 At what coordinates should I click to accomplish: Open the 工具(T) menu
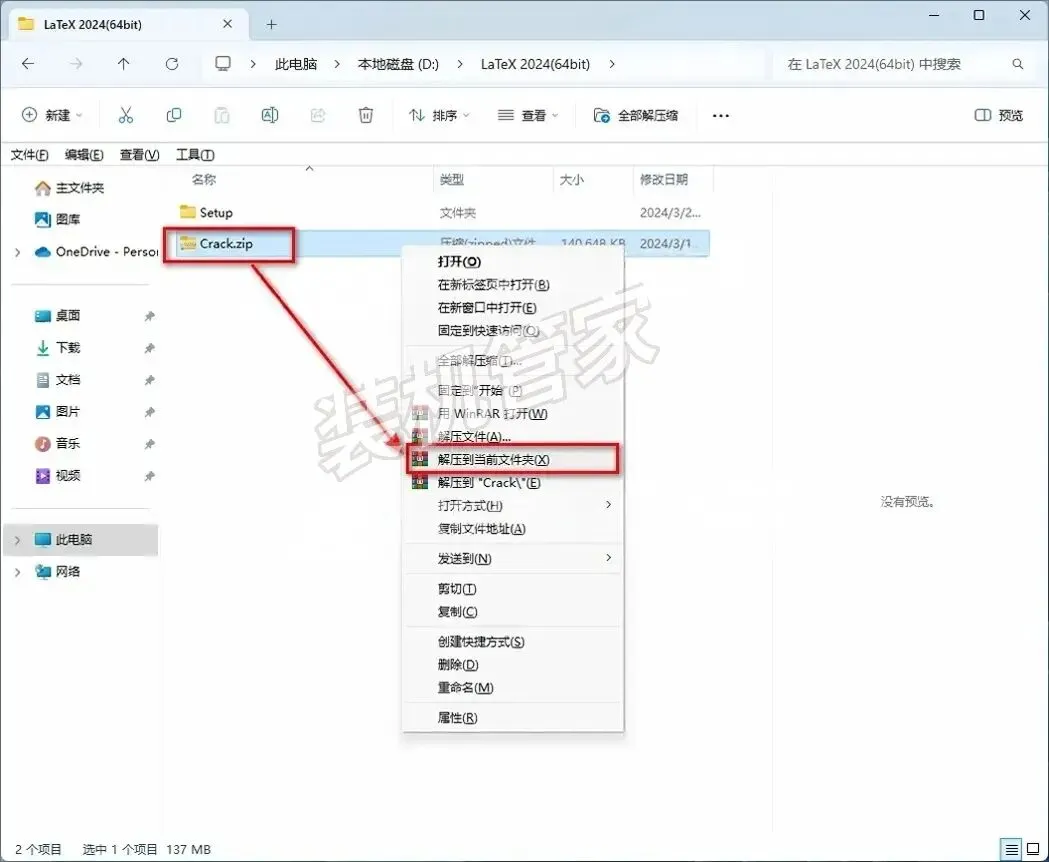pos(195,155)
